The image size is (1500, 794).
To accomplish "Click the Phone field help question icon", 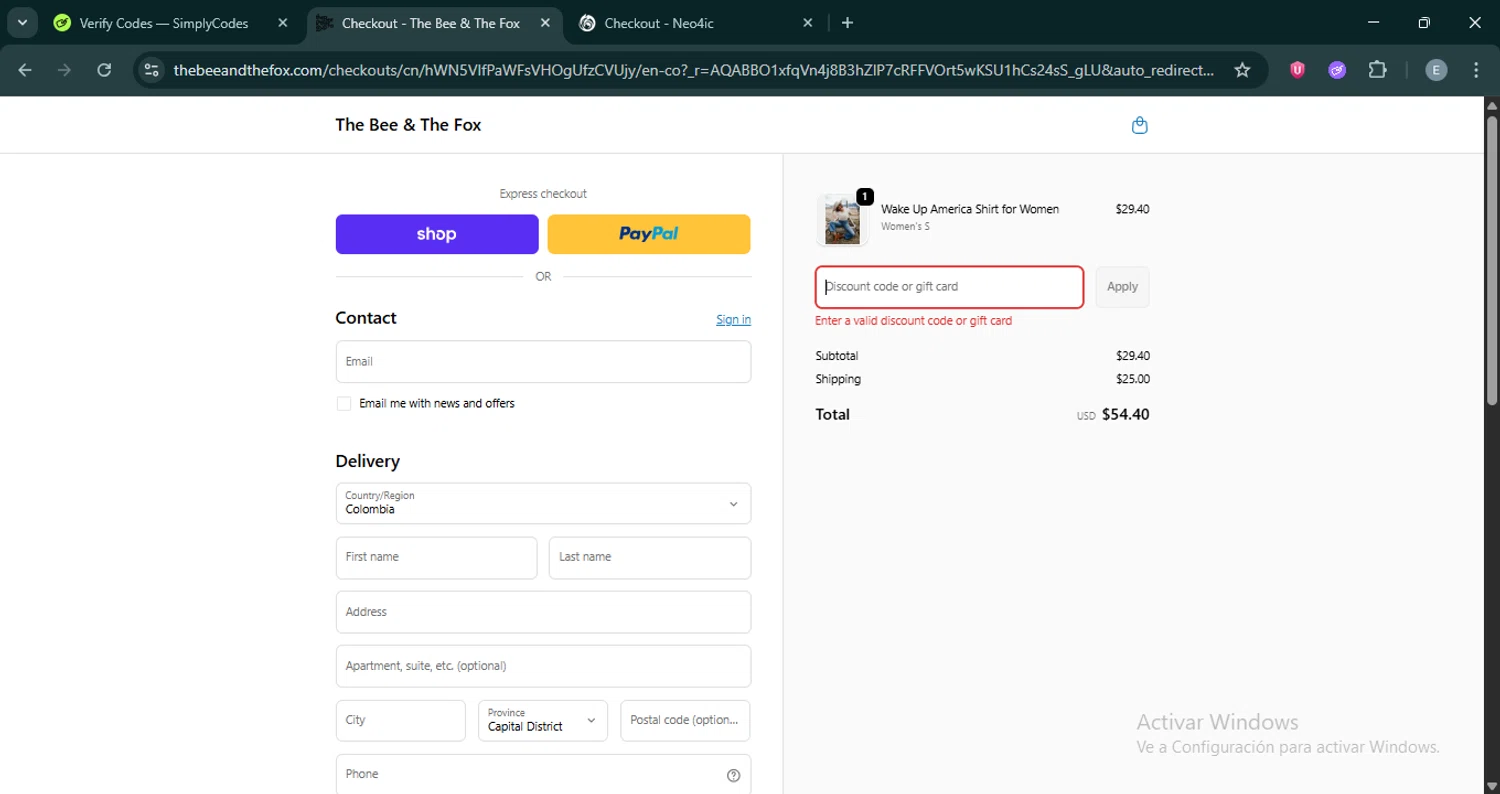I will (733, 775).
